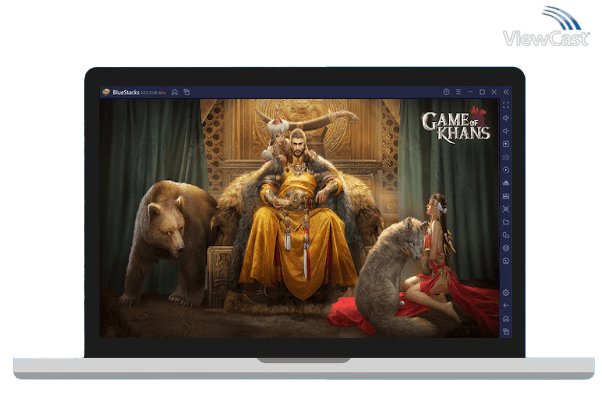
Task: Open recent apps icon at sidebar bottom
Action: point(506,331)
